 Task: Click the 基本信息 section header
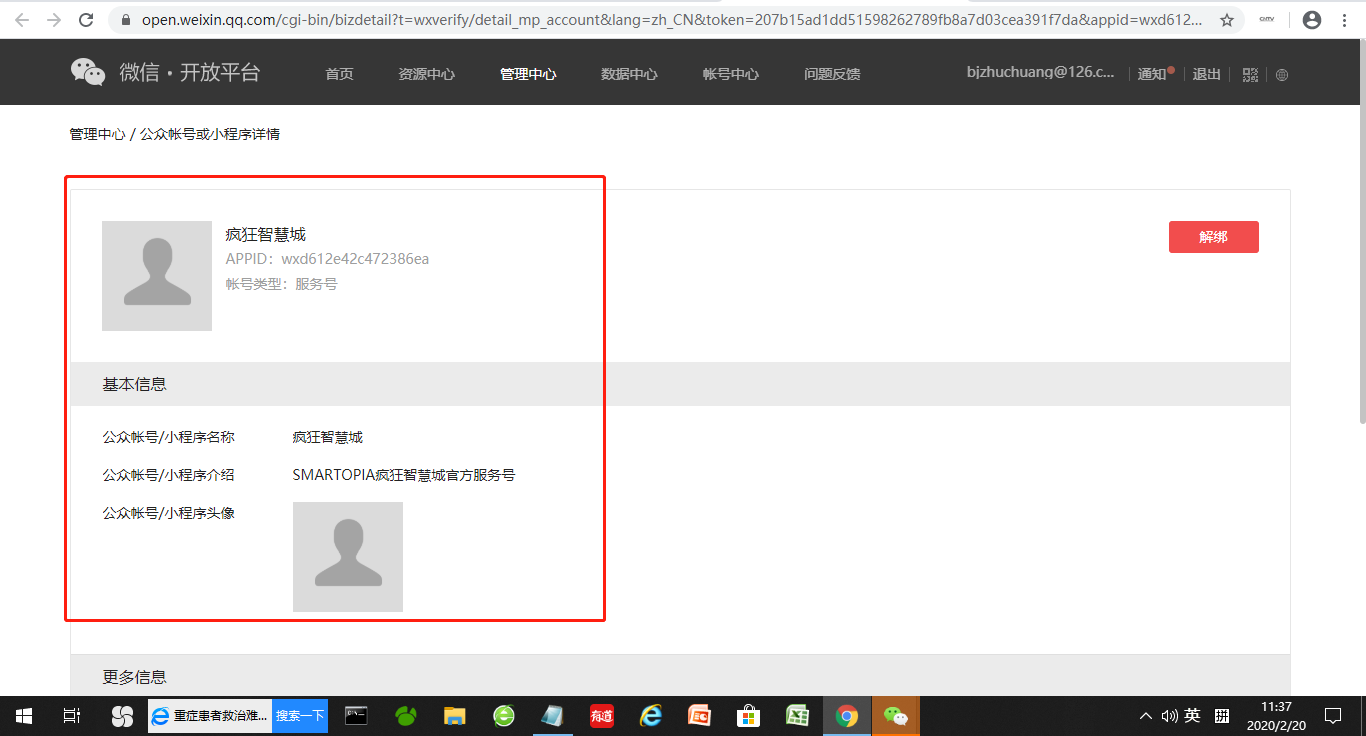680,384
